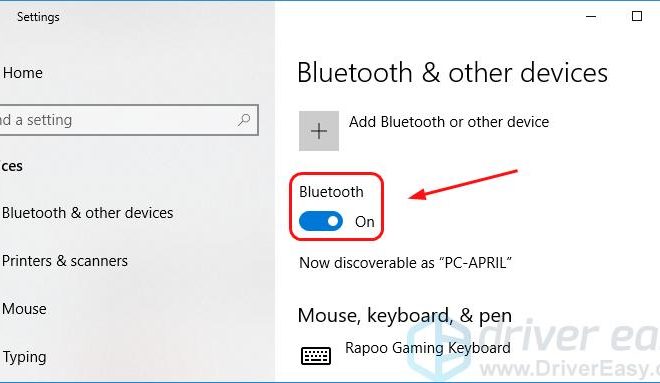The height and width of the screenshot is (383, 660).
Task: Select the Rapoo Gaming Keyboard device entry
Action: tap(428, 348)
